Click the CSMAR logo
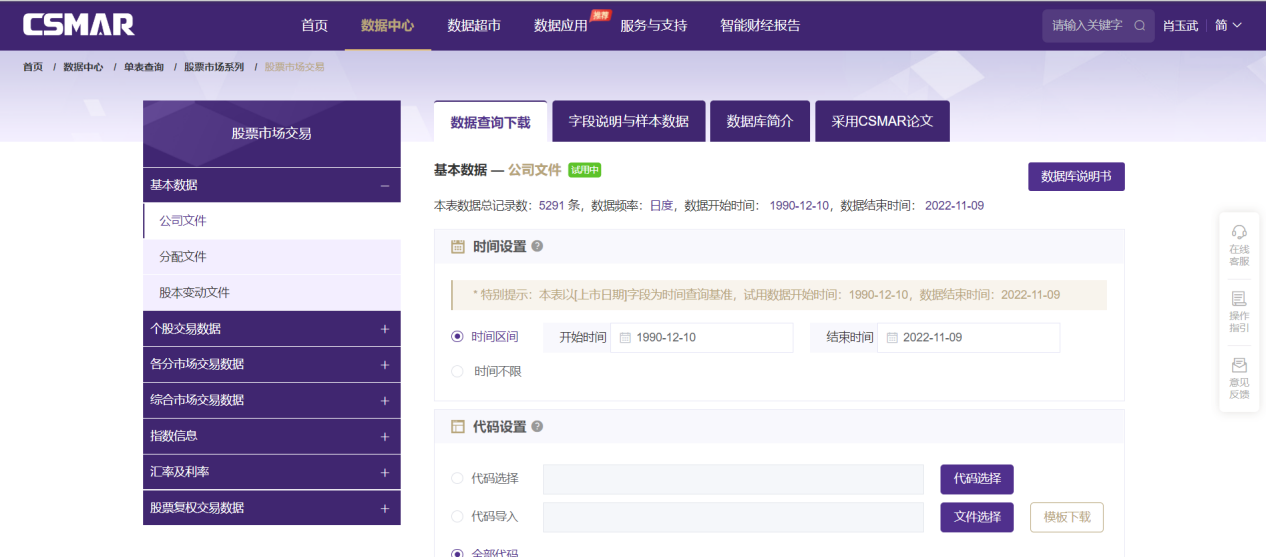Screen dimensions: 1266x557 (78, 25)
